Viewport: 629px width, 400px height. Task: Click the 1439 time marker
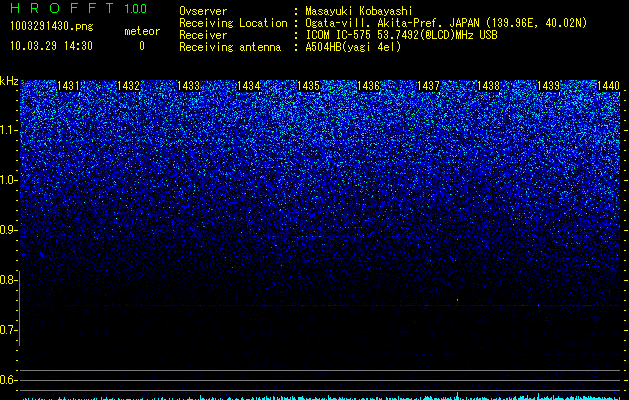548,86
